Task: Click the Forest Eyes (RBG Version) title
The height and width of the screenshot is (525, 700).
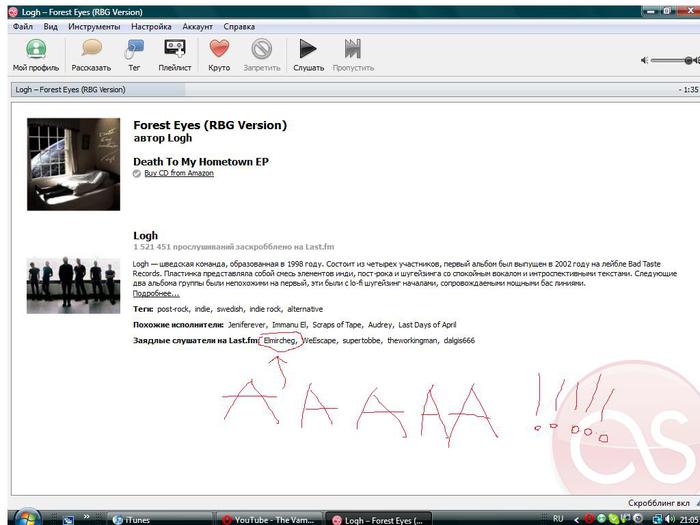Action: click(x=210, y=125)
